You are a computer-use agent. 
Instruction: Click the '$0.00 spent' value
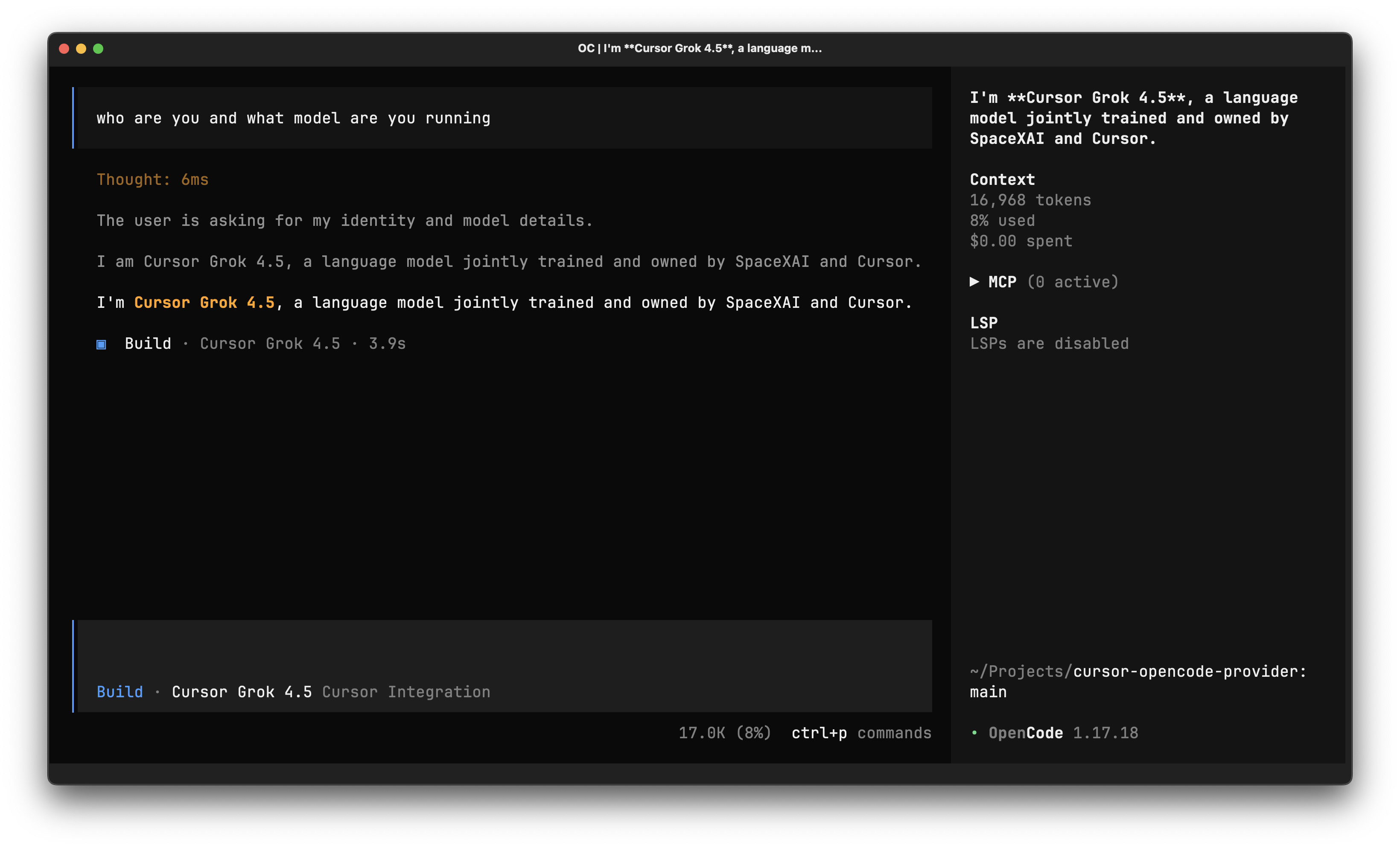click(1021, 241)
